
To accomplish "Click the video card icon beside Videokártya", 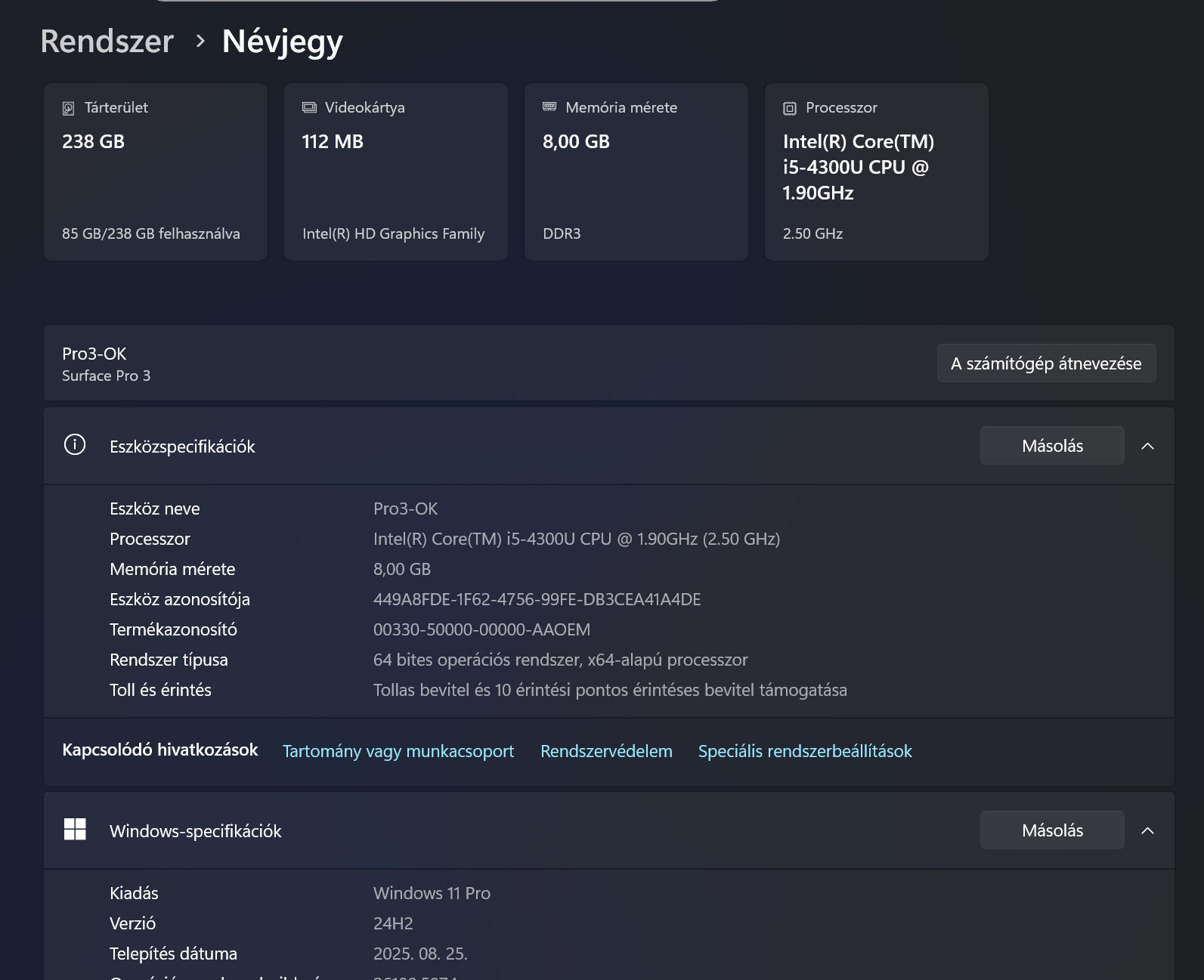I will (309, 107).
